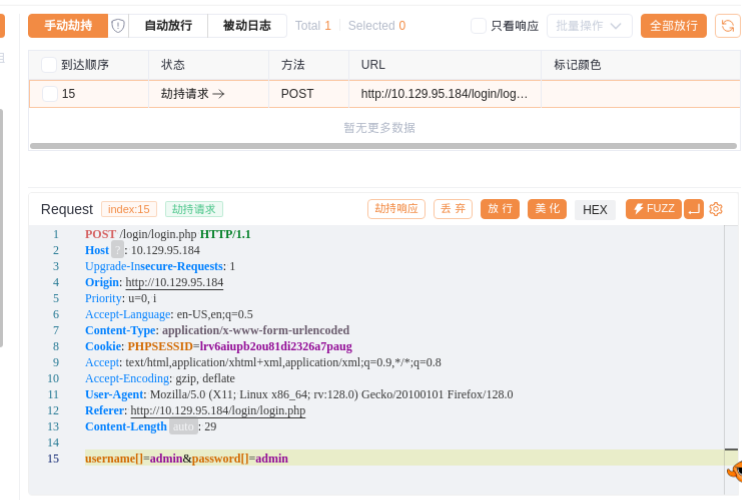This screenshot has height=500, width=742.
Task: Click the Selected 0 counter
Action: [377, 26]
